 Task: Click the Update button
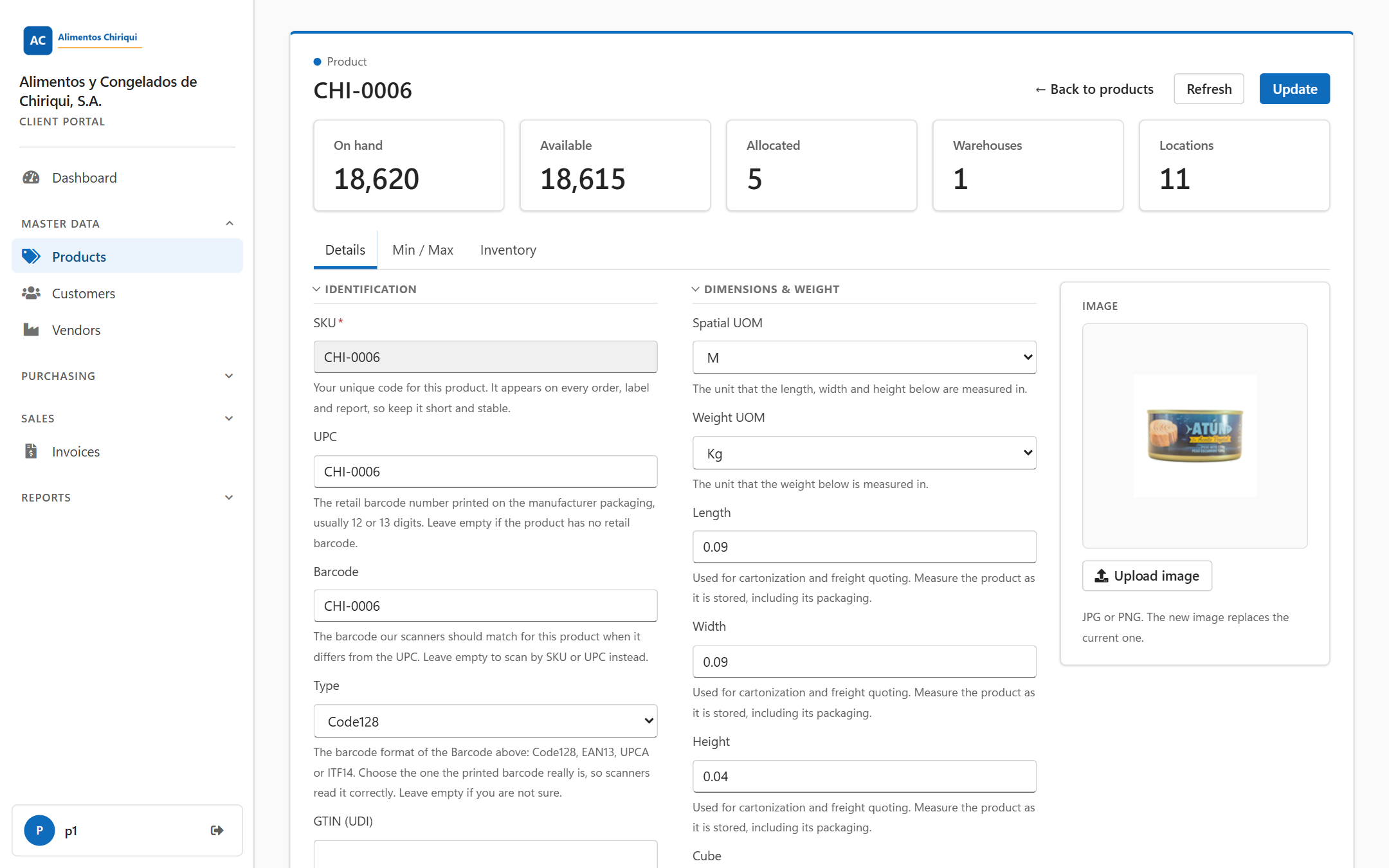coord(1294,89)
